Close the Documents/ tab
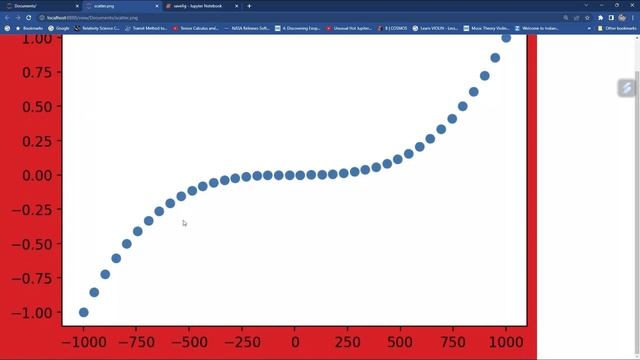This screenshot has width=640, height=360. [78, 6]
